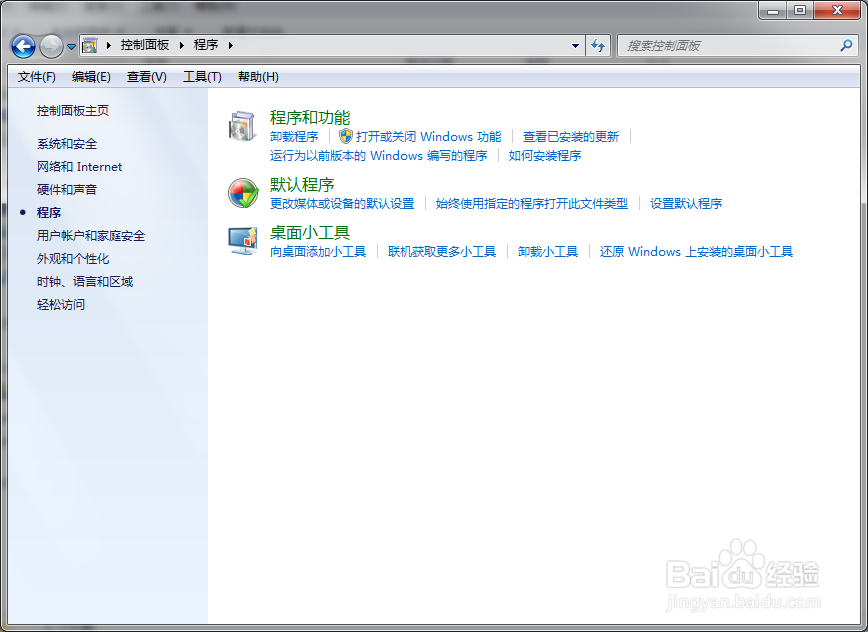
Task: Open the 工具(T) menu
Action: pos(203,77)
